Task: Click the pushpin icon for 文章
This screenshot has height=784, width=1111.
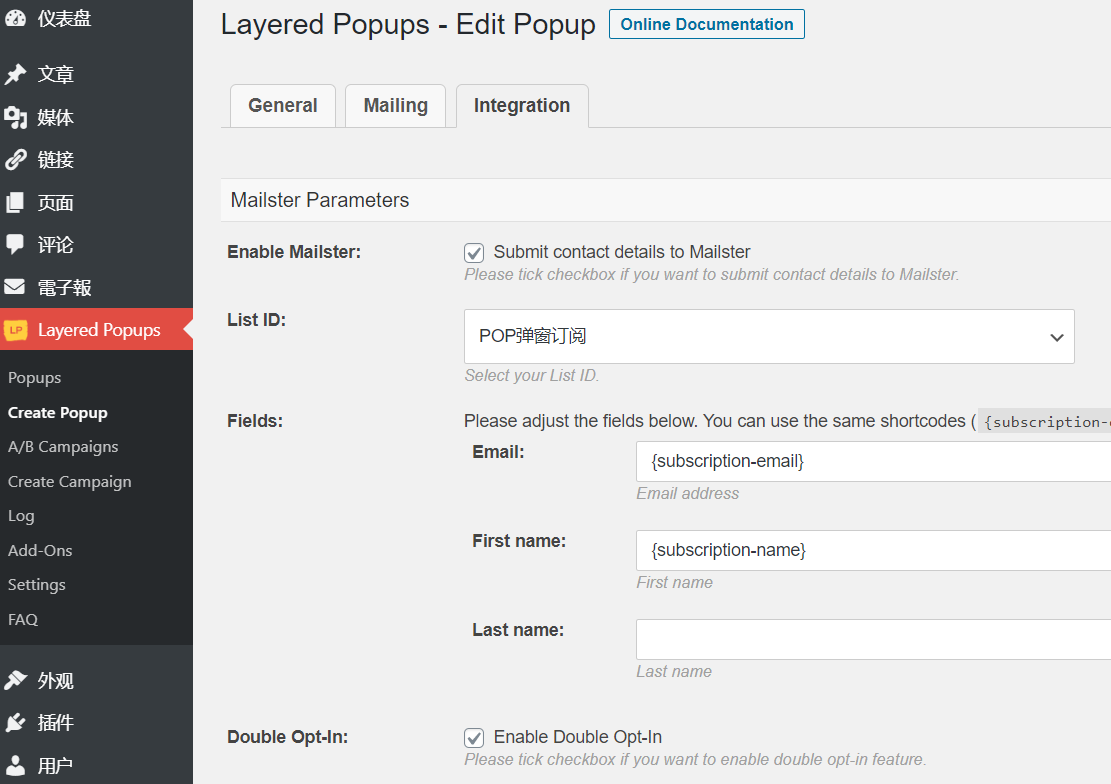Action: (16, 74)
